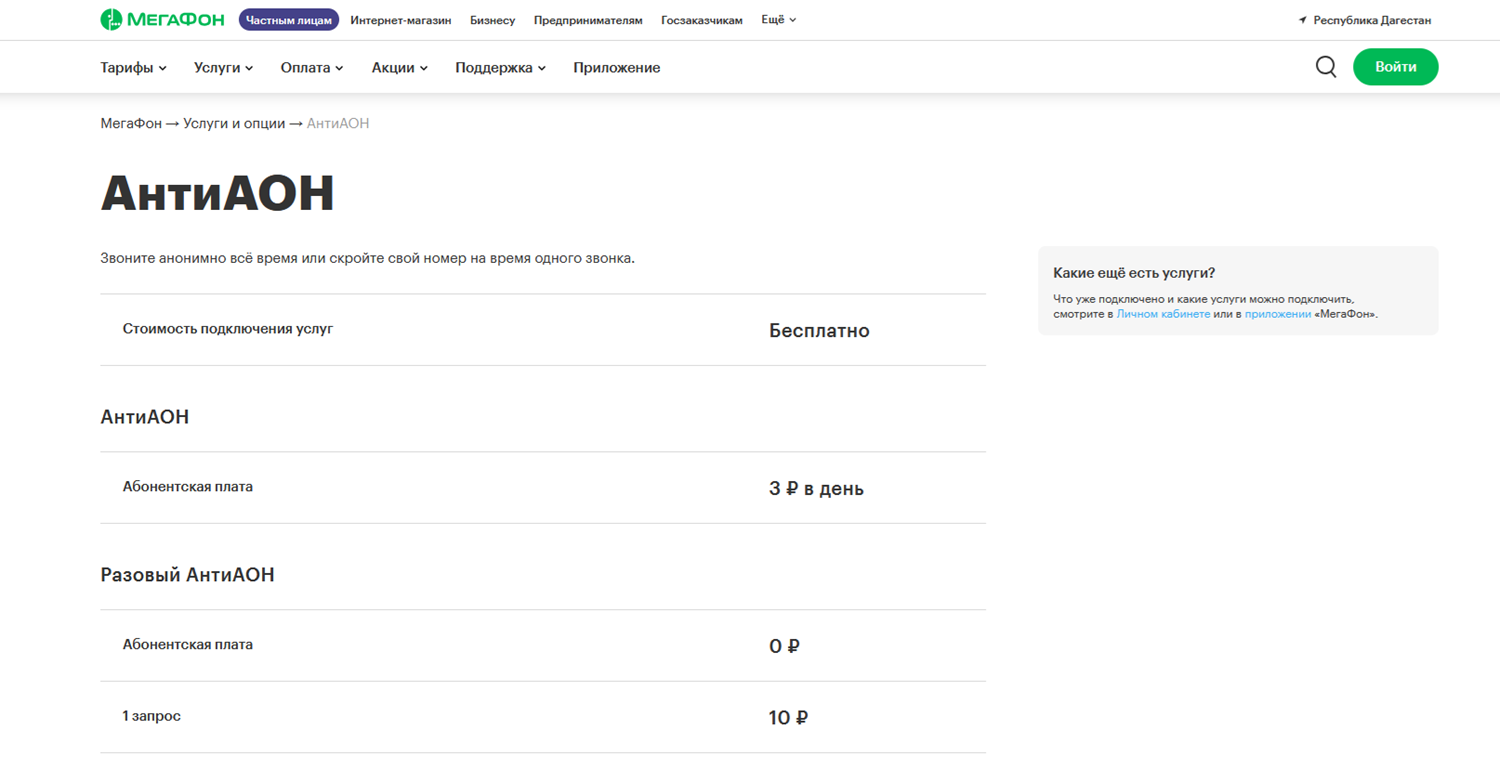Screen dimensions: 1500x769
Task: Click Какие ещё есть услуги? heading
Action: click(x=1134, y=273)
